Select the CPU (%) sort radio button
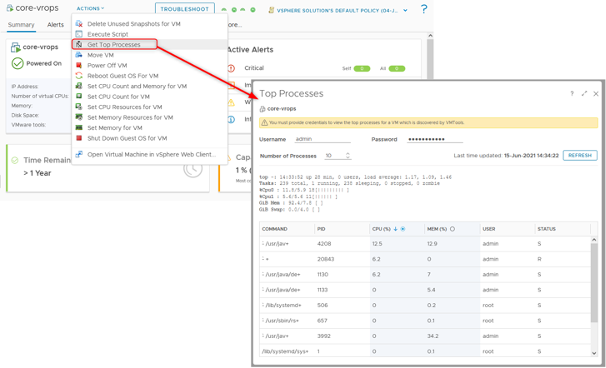 point(403,229)
